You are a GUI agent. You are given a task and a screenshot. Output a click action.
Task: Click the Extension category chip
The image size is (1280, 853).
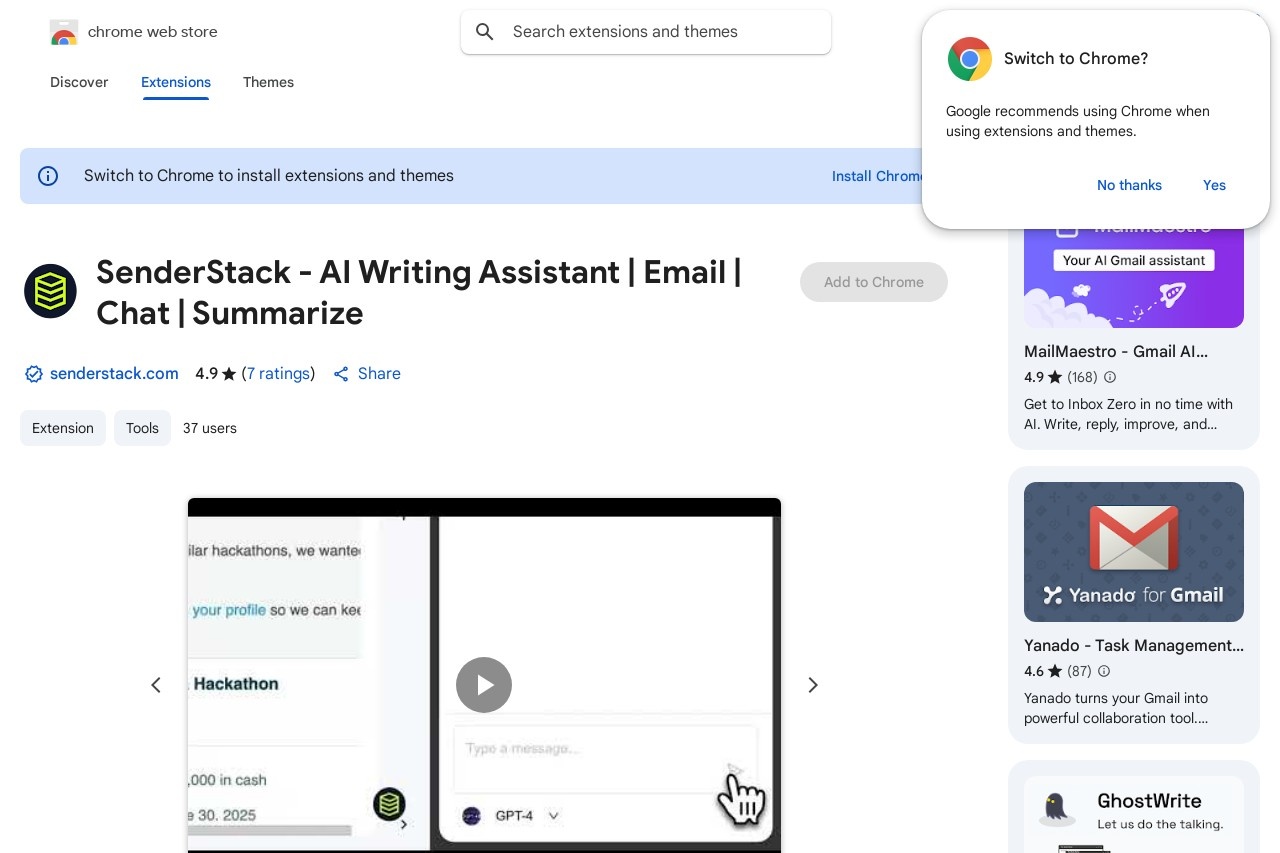(x=63, y=428)
